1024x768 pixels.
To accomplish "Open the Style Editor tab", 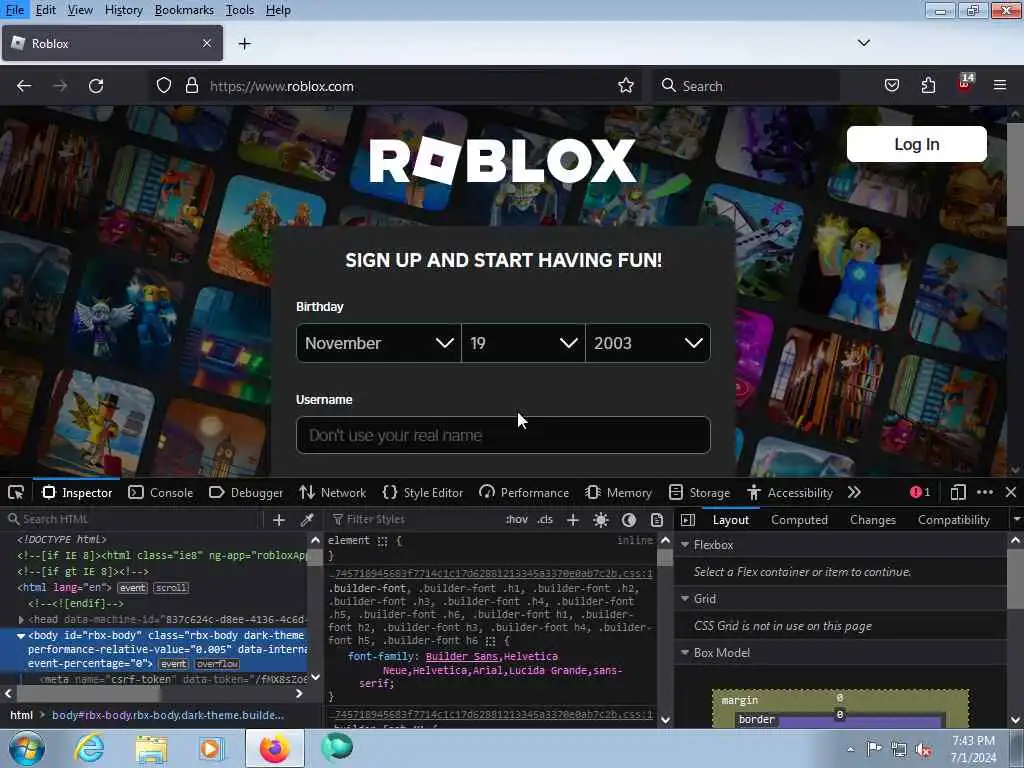I will [x=423, y=492].
